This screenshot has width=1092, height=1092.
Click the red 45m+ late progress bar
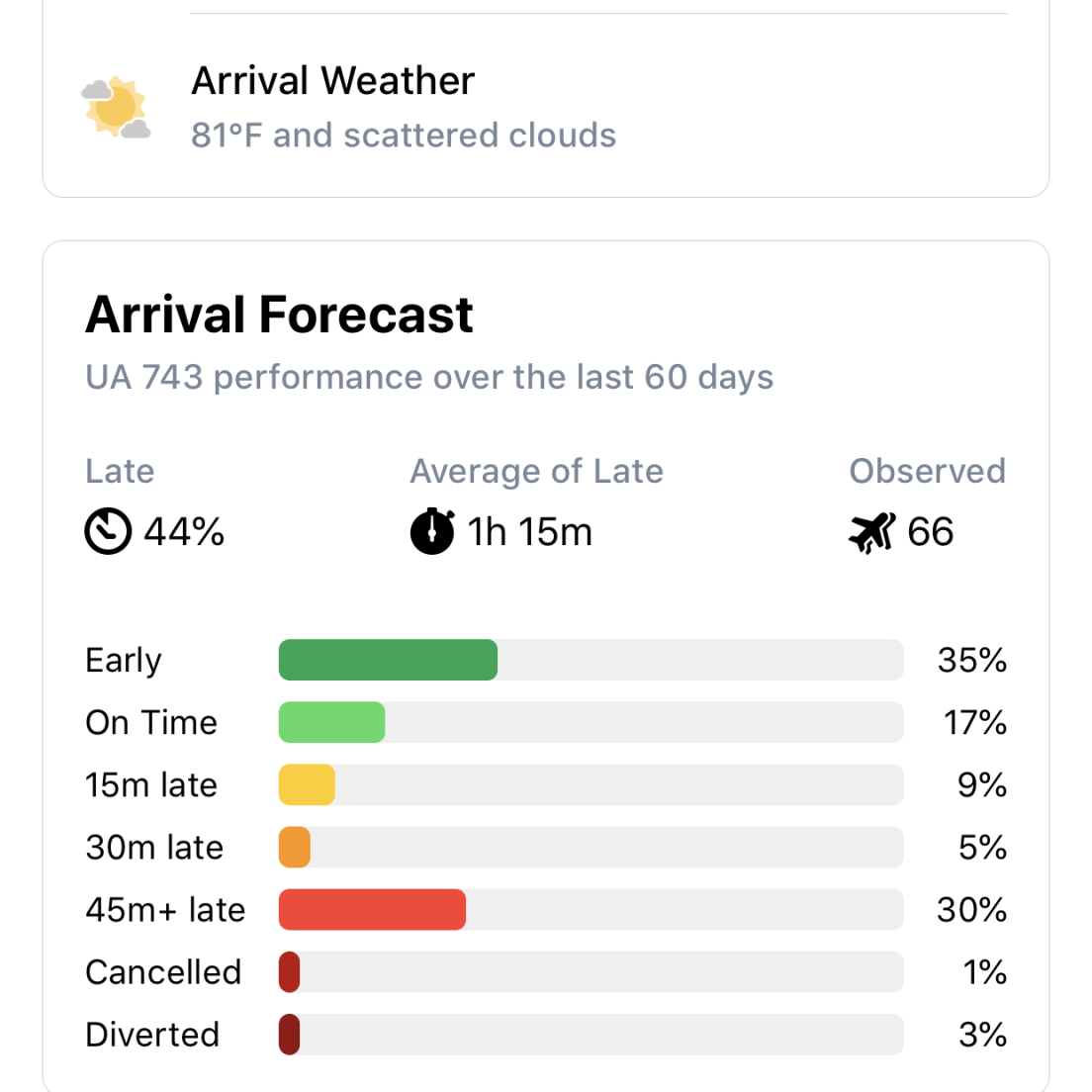point(372,909)
